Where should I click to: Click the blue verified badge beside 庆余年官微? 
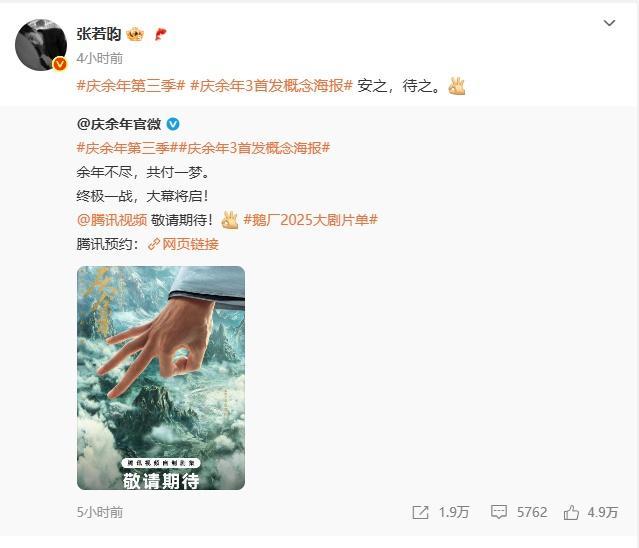pyautogui.click(x=173, y=124)
